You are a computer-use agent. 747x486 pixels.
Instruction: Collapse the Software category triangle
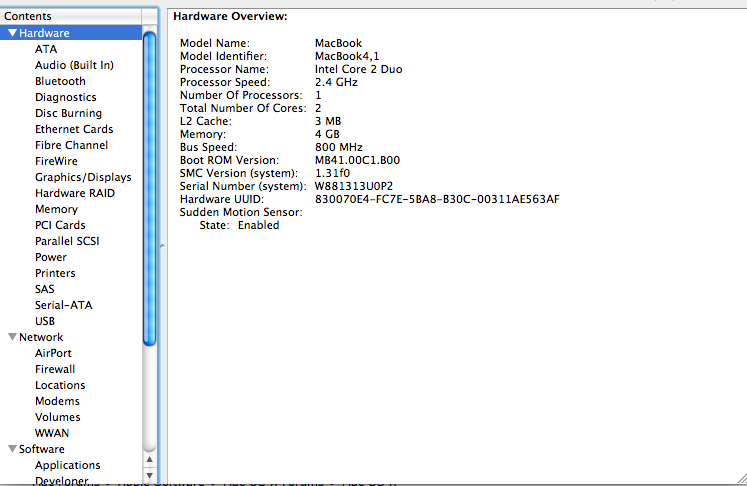13,449
